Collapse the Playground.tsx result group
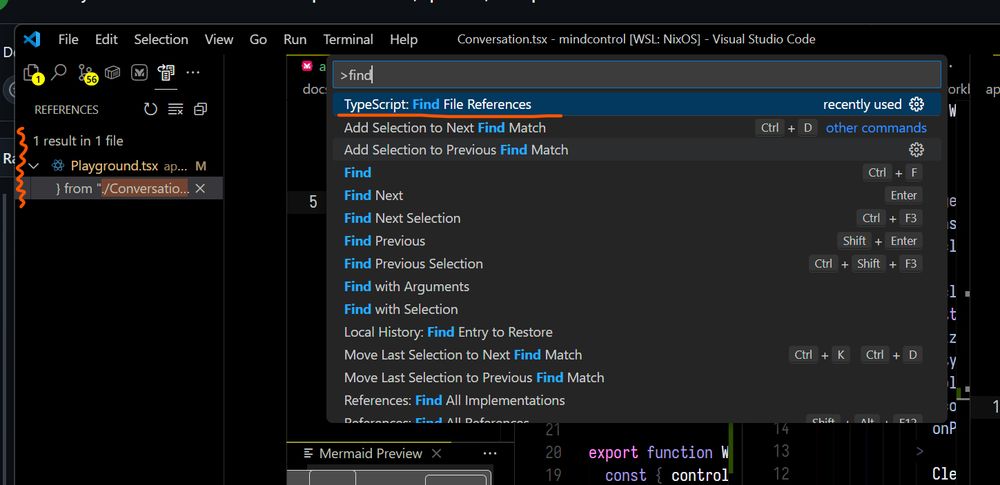The height and width of the screenshot is (485, 1000). point(34,166)
